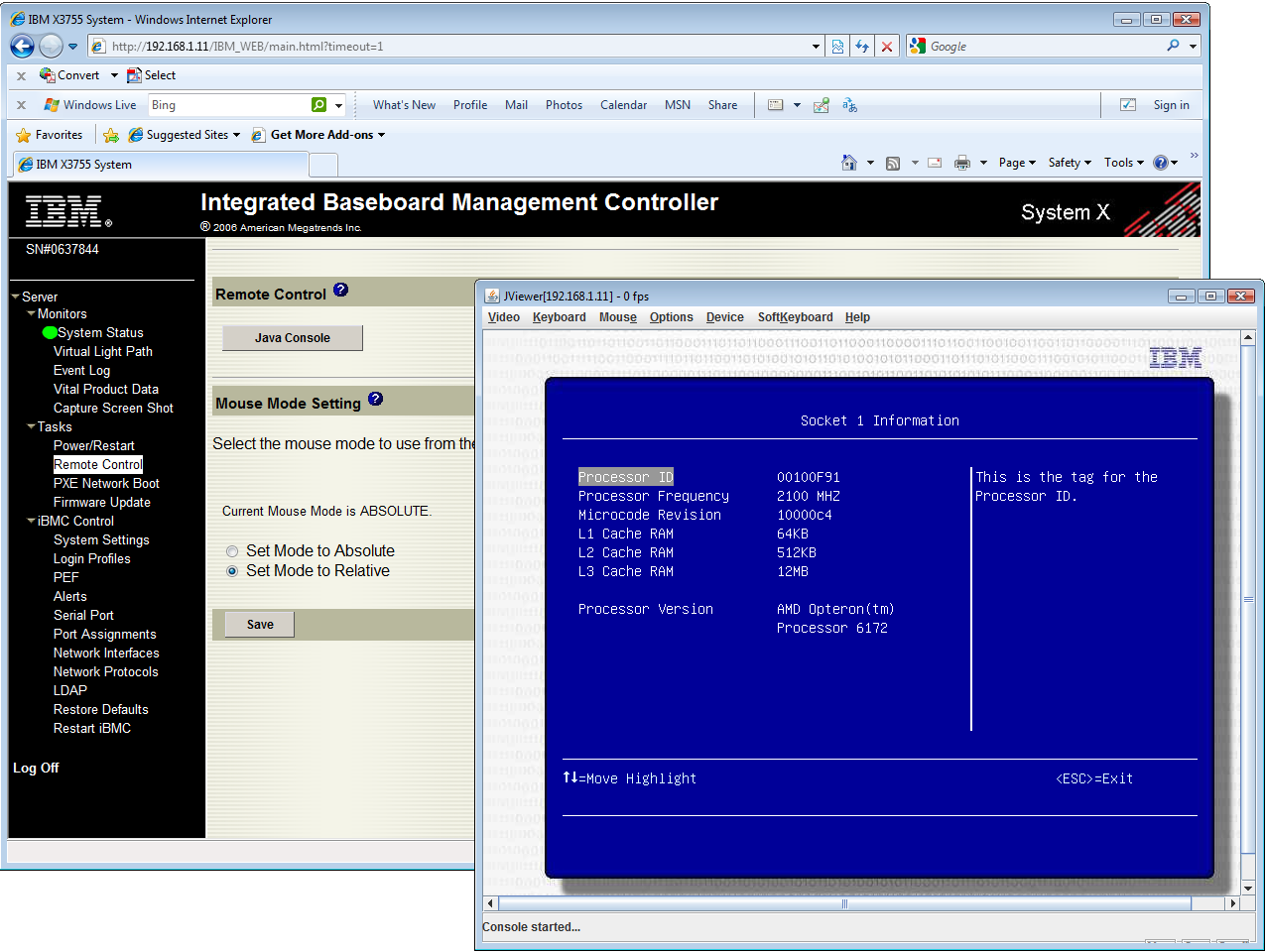The image size is (1266, 952).
Task: Click the JViewer Java window icon
Action: click(492, 296)
